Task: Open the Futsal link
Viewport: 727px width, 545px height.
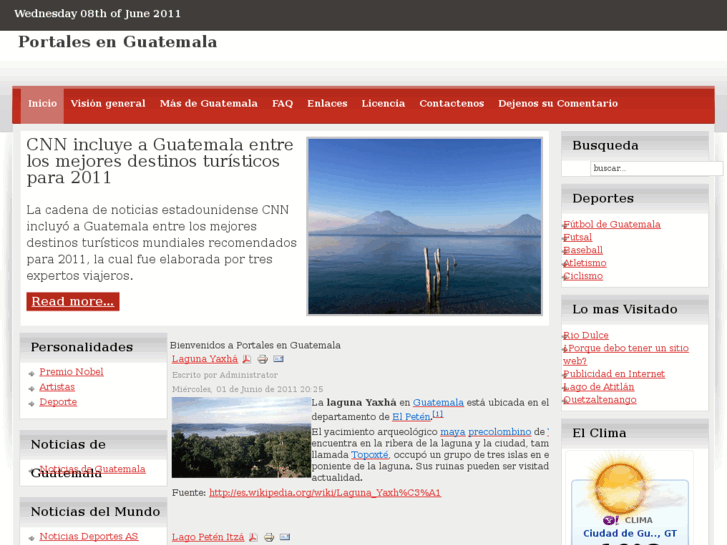Action: tap(578, 237)
